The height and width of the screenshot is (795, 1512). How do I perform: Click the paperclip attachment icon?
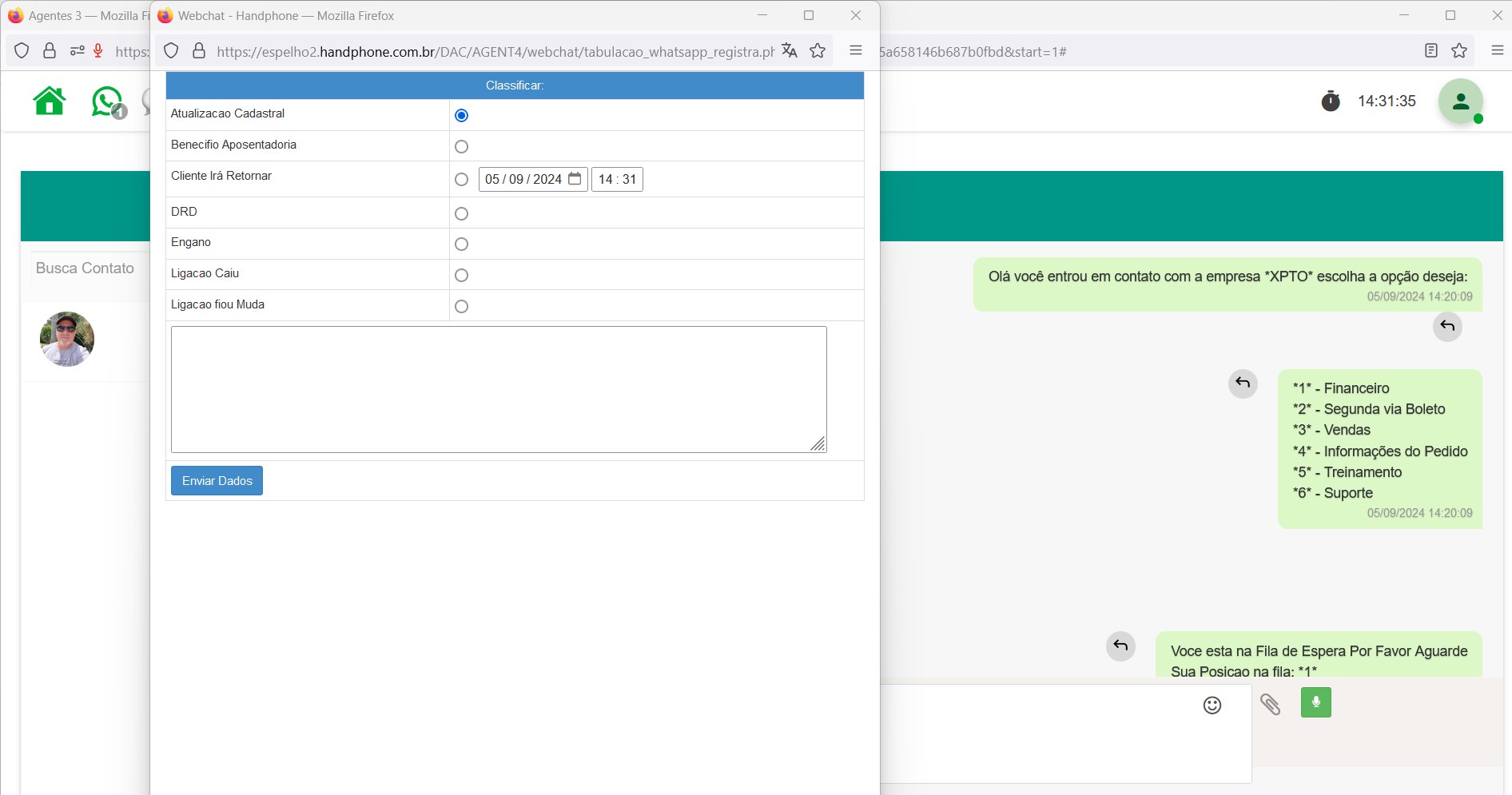point(1270,704)
